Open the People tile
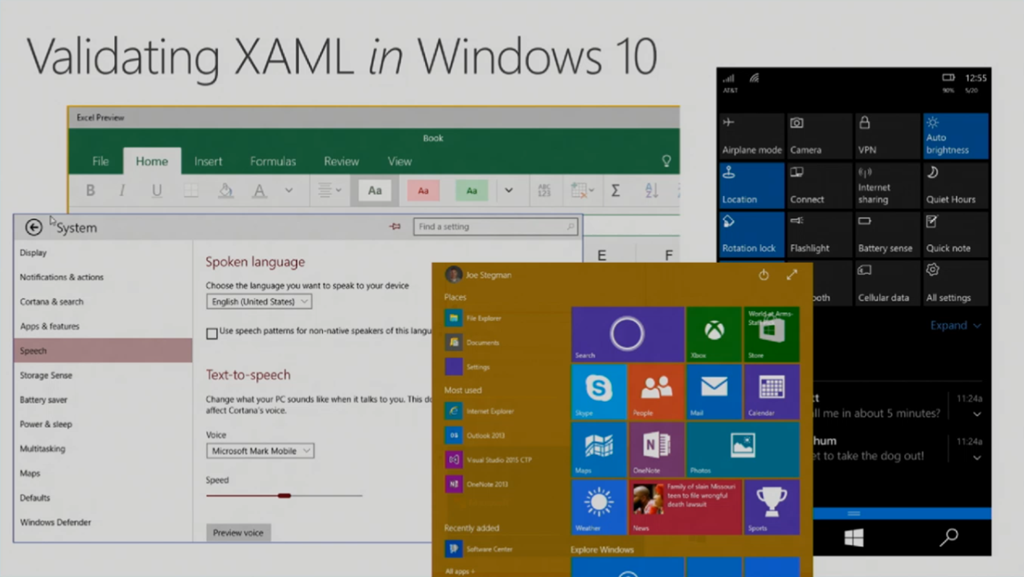 [x=656, y=392]
